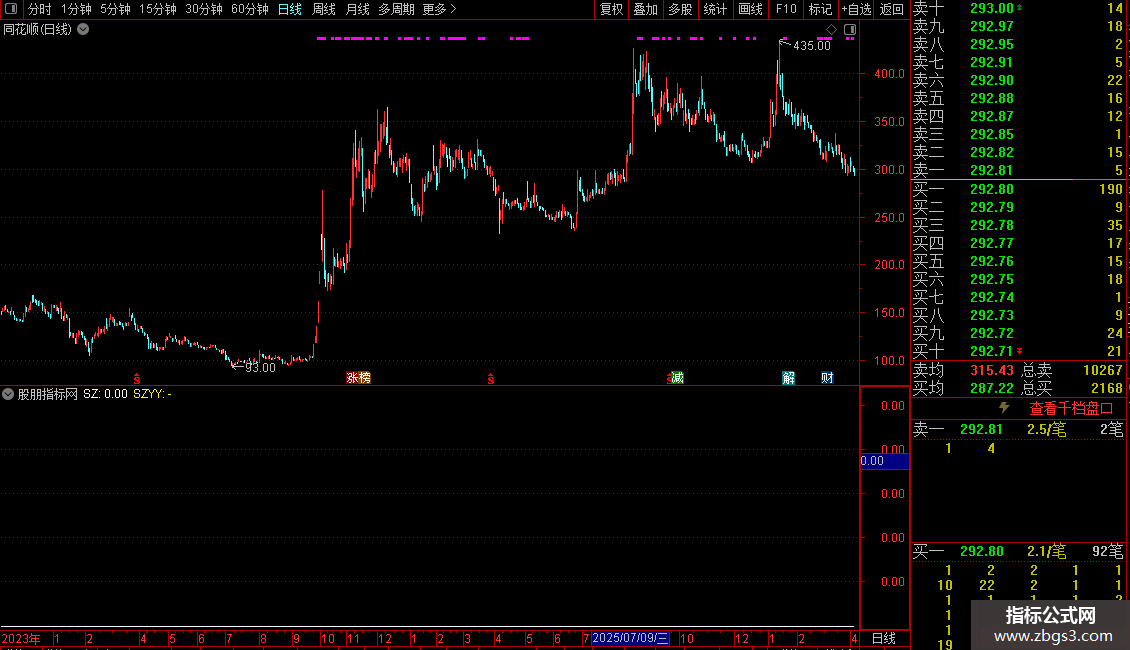Select the 60分钟 period
1130x650 pixels.
(250, 9)
